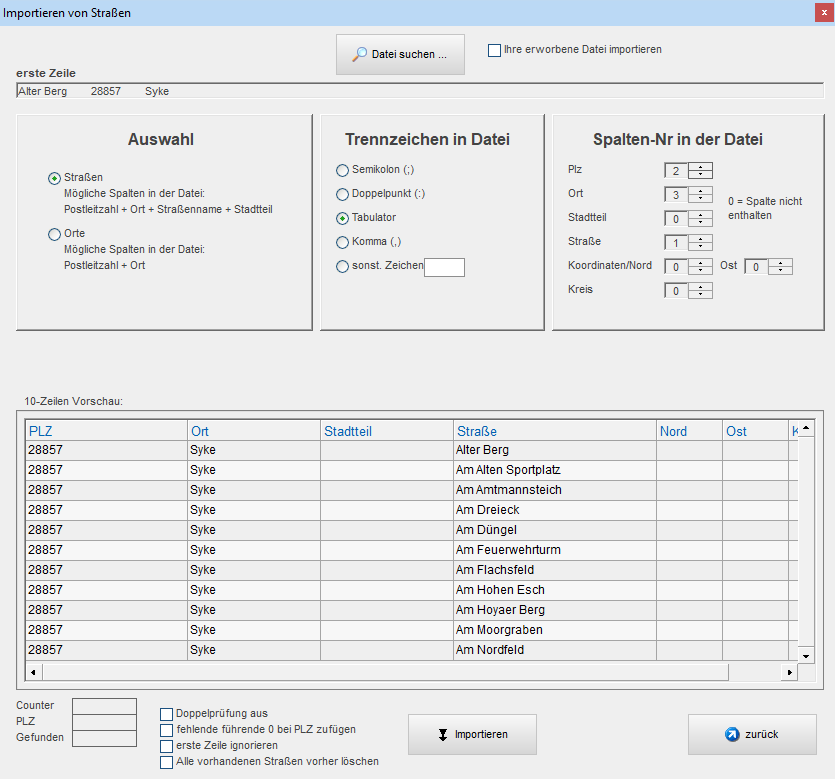Image resolution: width=835 pixels, height=779 pixels.
Task: Select Komma as the separator
Action: pyautogui.click(x=343, y=242)
